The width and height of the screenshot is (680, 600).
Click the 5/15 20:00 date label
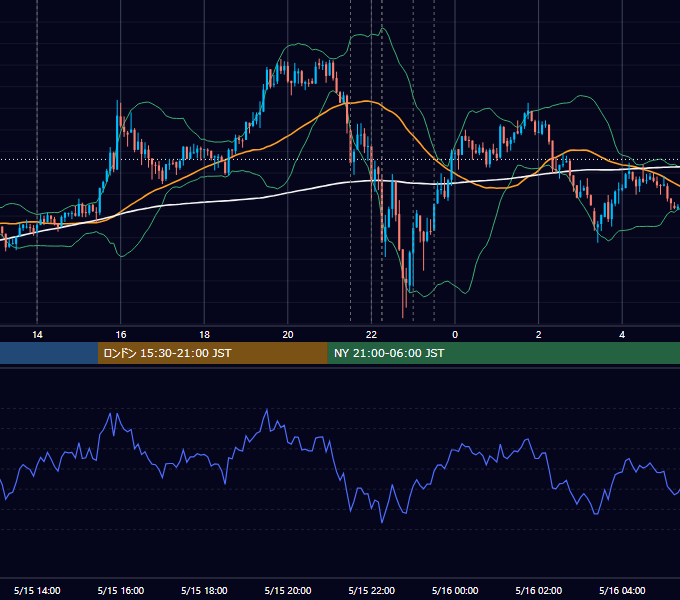pos(288,590)
